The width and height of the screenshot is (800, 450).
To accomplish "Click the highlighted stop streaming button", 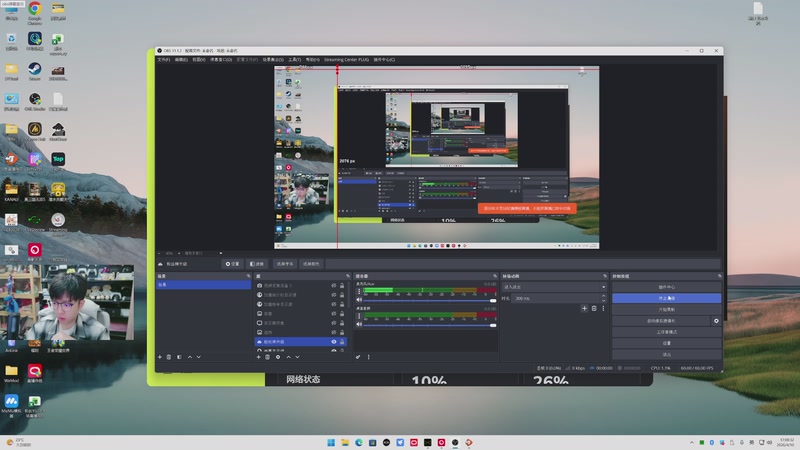I will tap(666, 298).
